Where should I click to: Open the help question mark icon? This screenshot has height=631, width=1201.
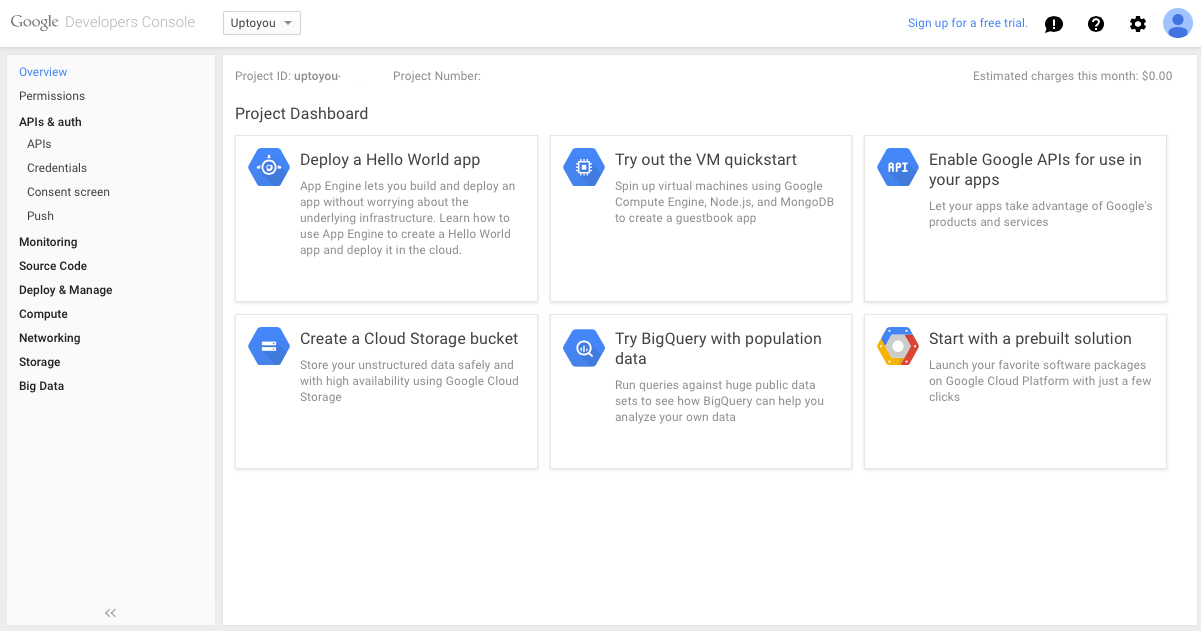[1096, 24]
